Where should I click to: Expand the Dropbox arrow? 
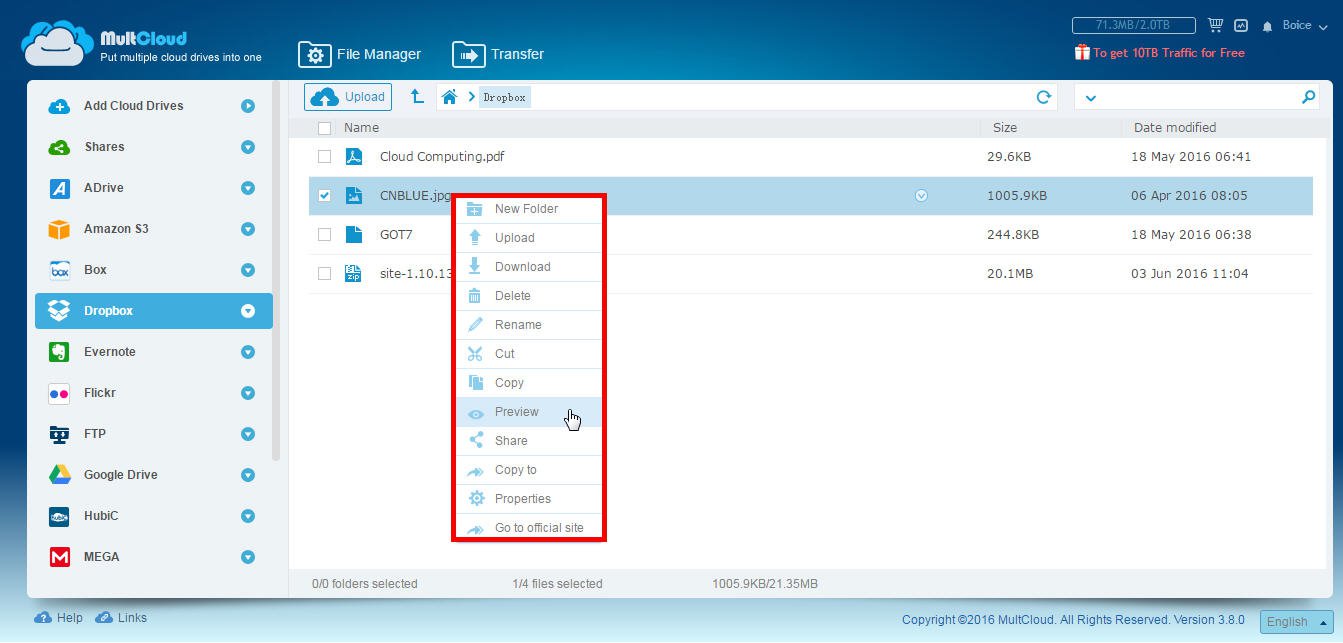coord(248,311)
